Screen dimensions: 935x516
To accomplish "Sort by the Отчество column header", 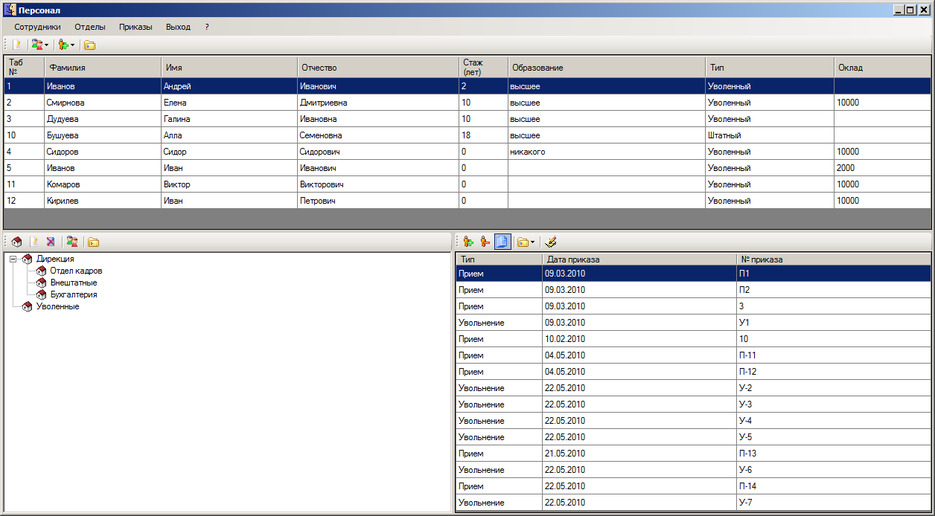I will [378, 67].
